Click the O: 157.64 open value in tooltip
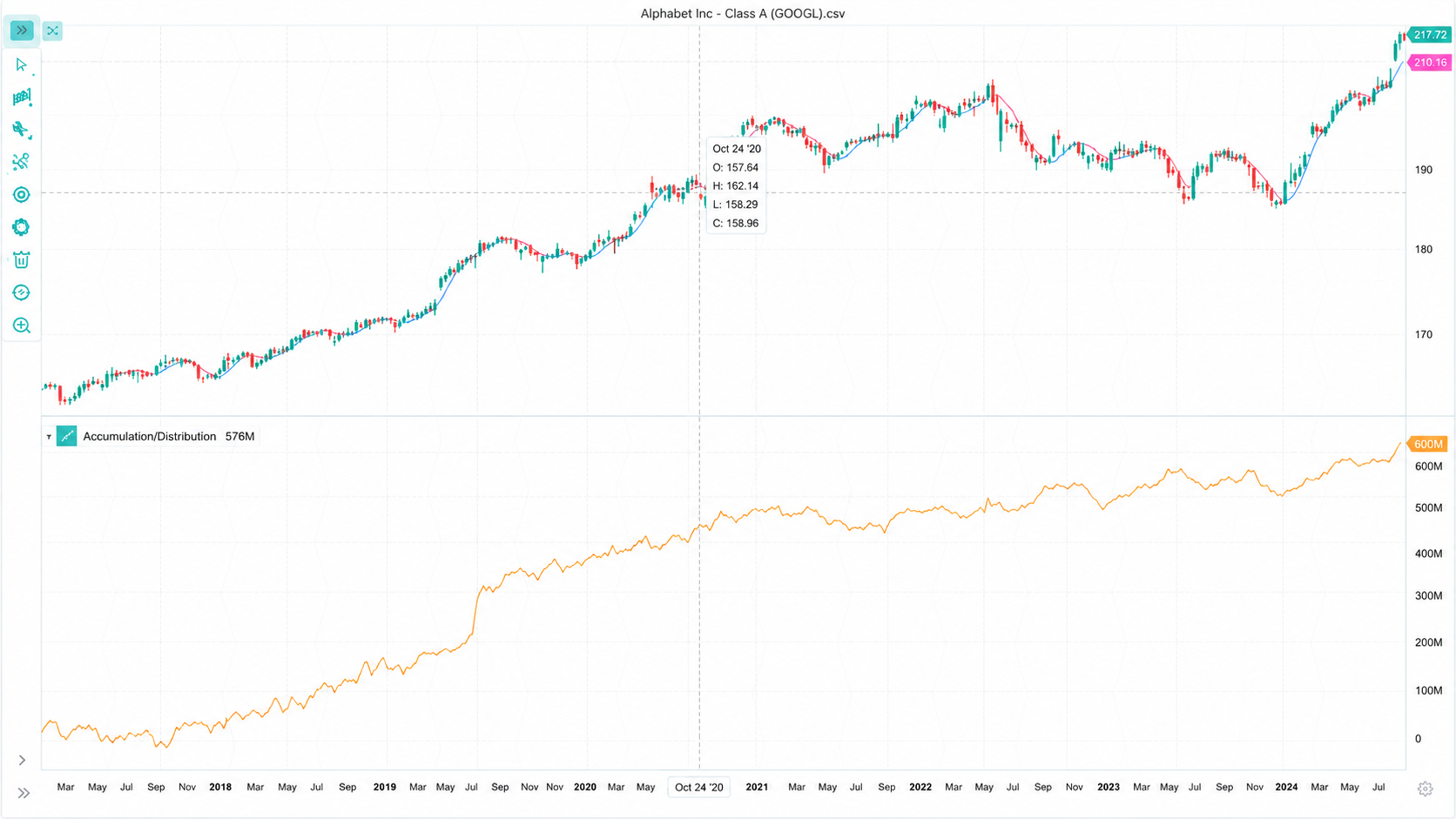Image resolution: width=1456 pixels, height=819 pixels. [x=736, y=167]
